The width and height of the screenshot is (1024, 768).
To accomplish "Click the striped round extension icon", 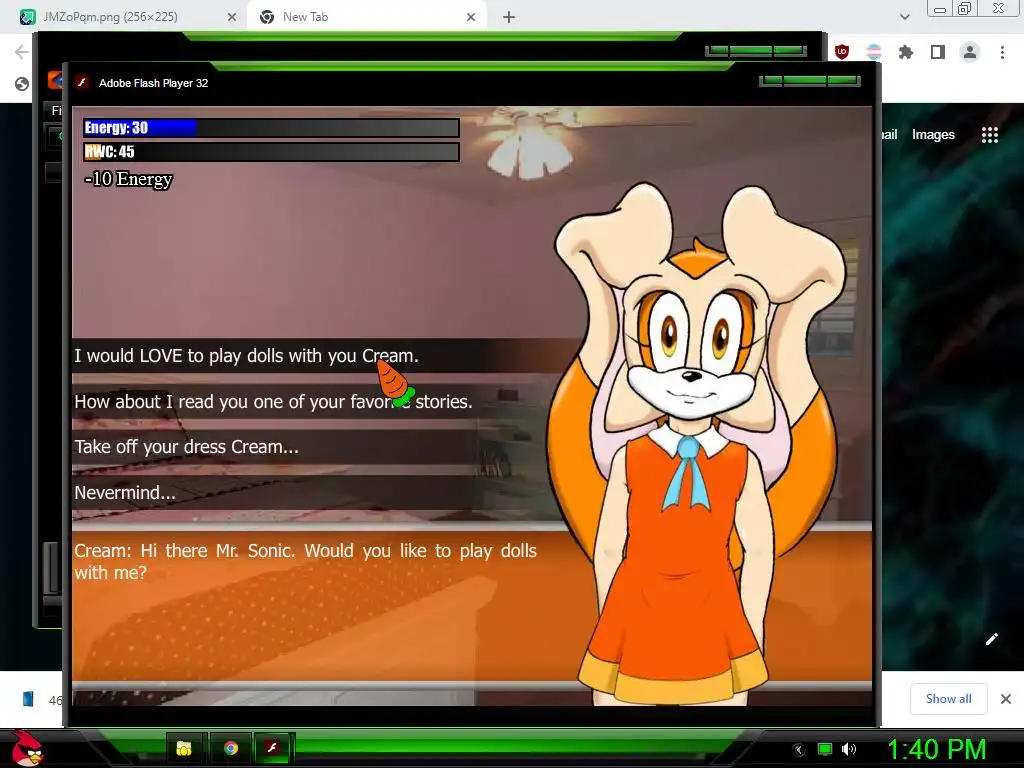I will (874, 52).
